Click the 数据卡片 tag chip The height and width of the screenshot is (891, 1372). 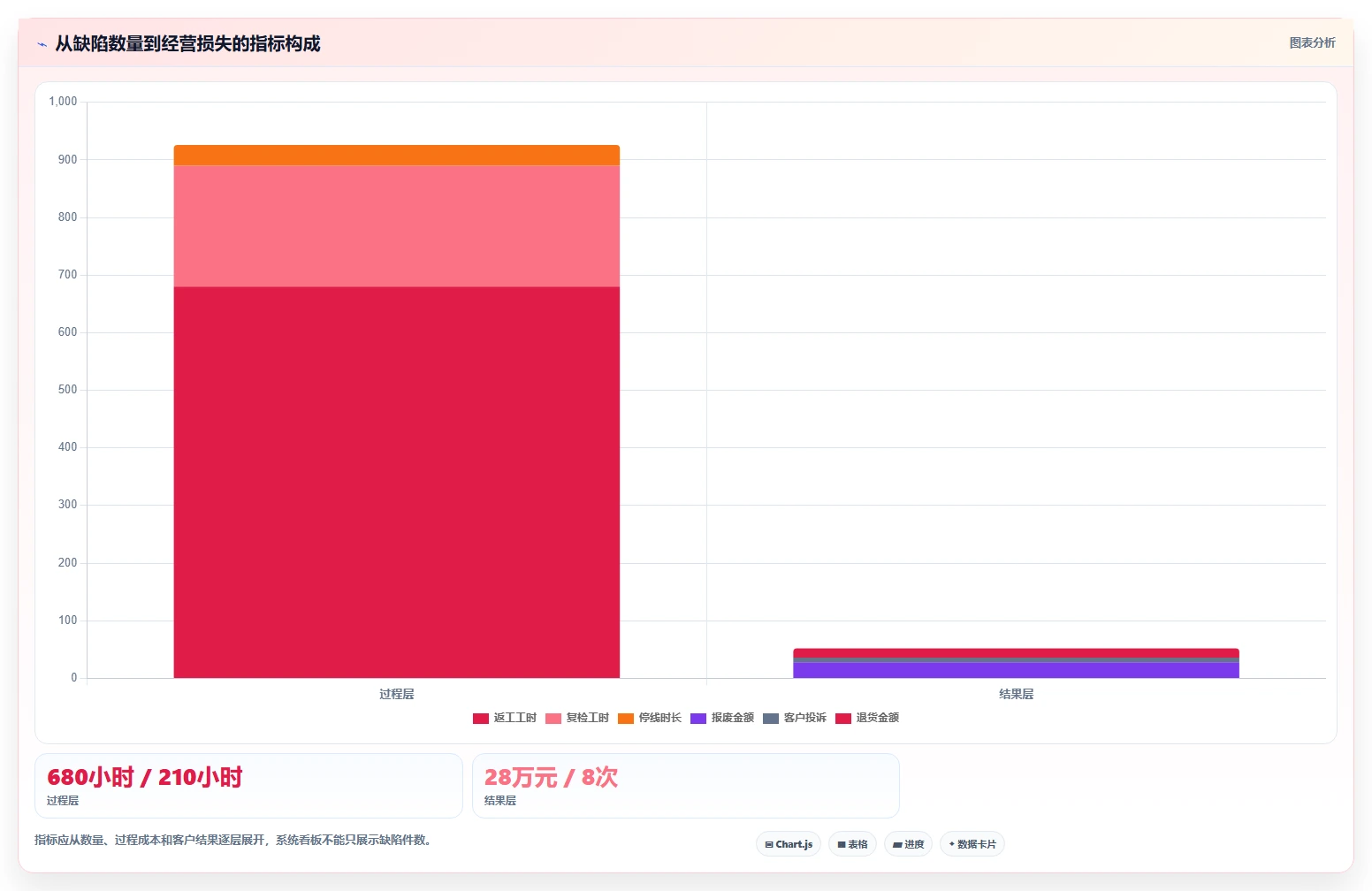point(972,844)
